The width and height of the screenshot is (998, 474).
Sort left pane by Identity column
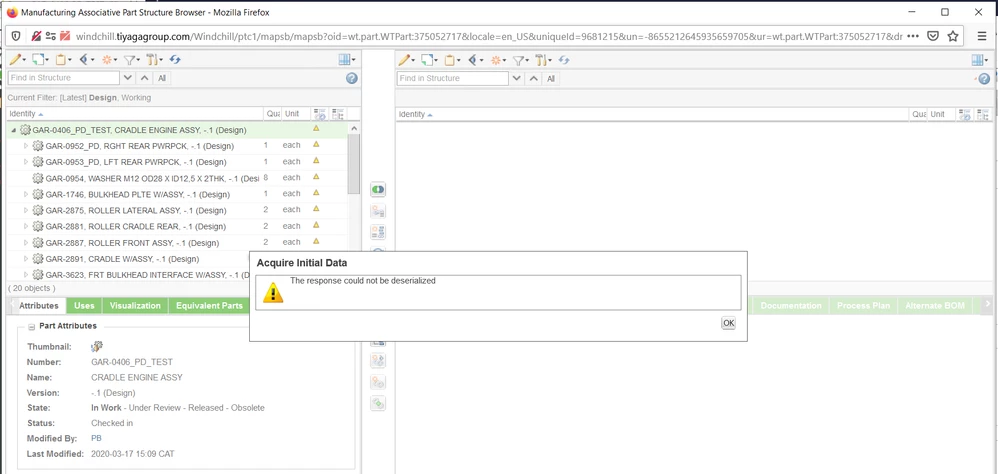click(x=135, y=114)
